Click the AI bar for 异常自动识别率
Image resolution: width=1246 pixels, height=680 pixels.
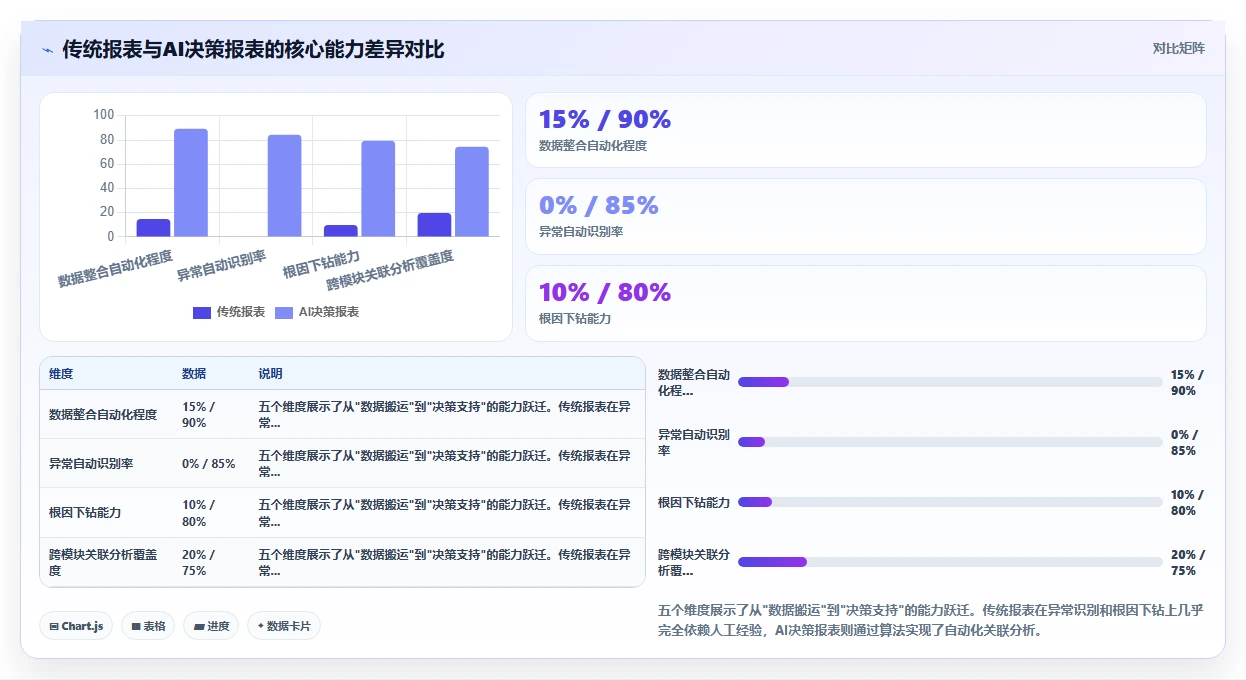point(284,186)
